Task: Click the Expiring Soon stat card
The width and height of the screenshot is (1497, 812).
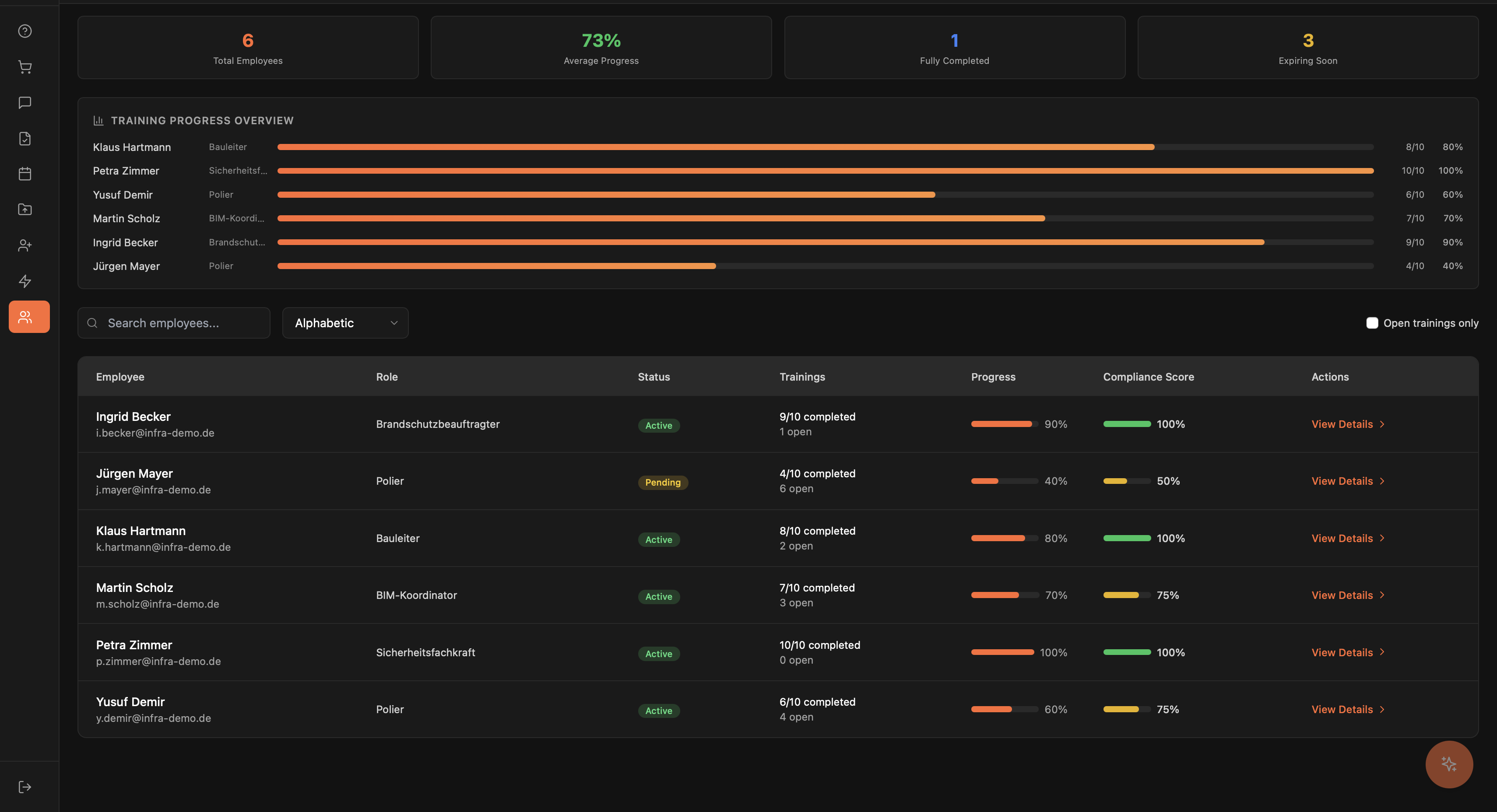Action: 1308,48
